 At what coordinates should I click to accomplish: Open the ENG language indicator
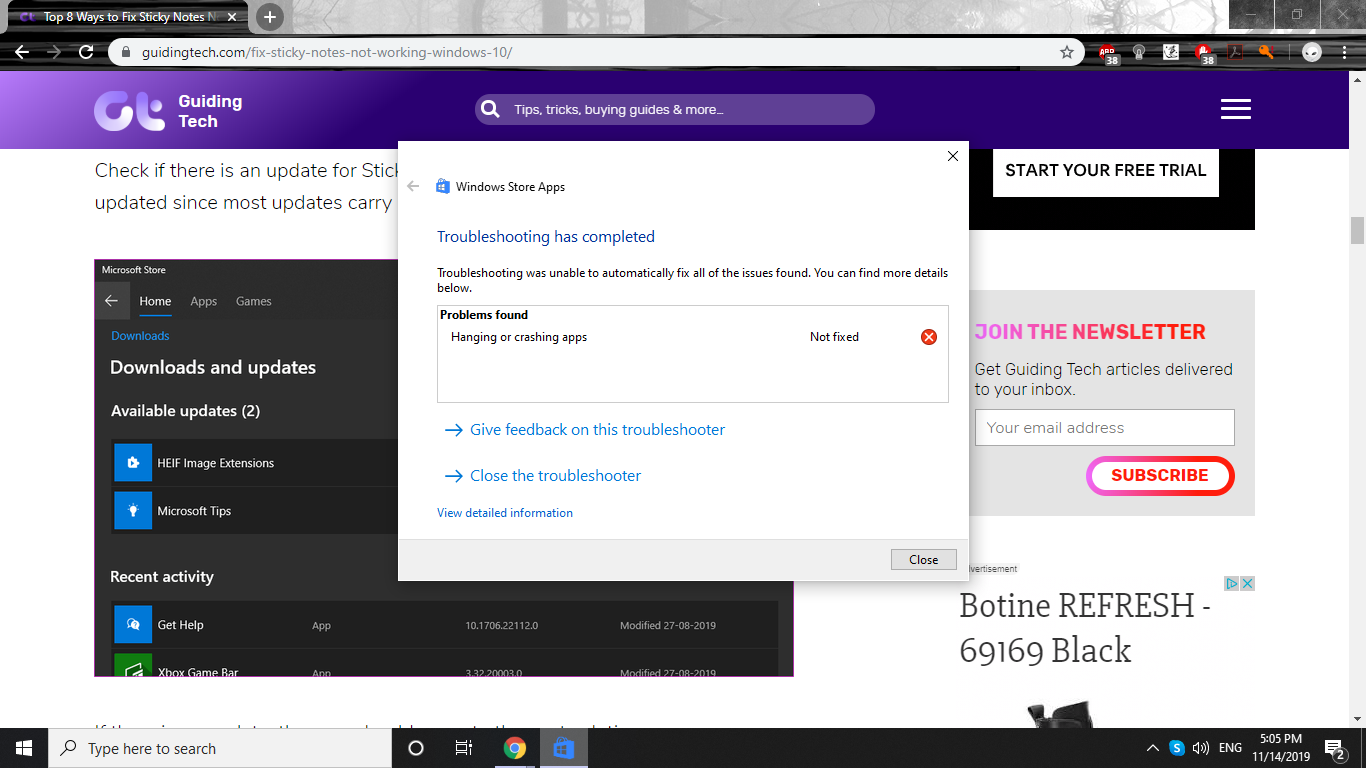pyautogui.click(x=1230, y=748)
